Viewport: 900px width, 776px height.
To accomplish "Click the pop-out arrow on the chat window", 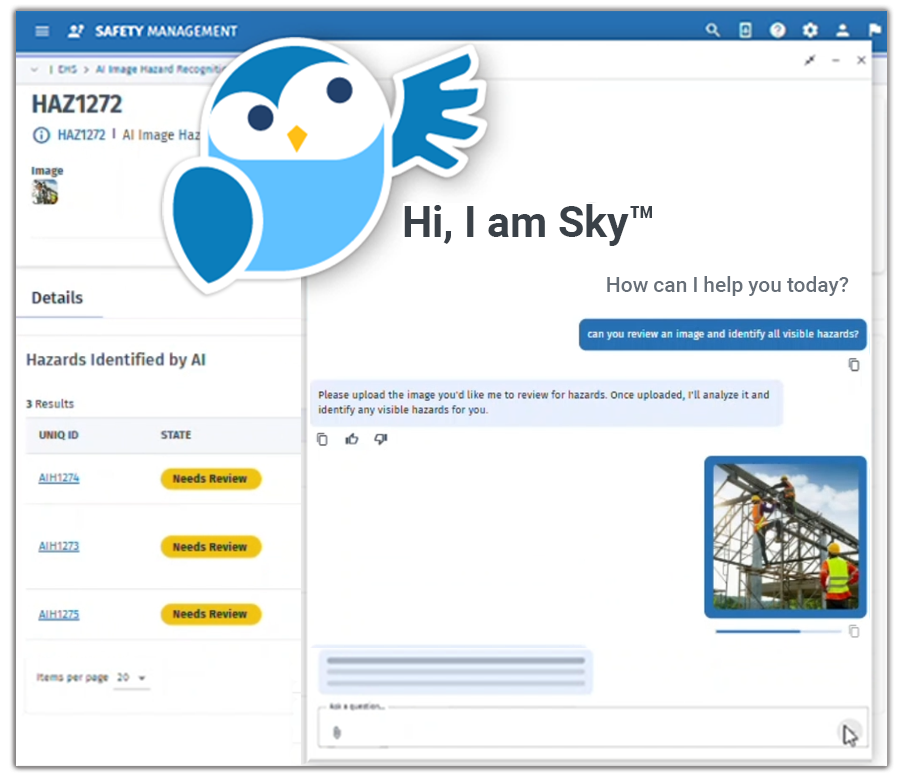I will click(810, 60).
